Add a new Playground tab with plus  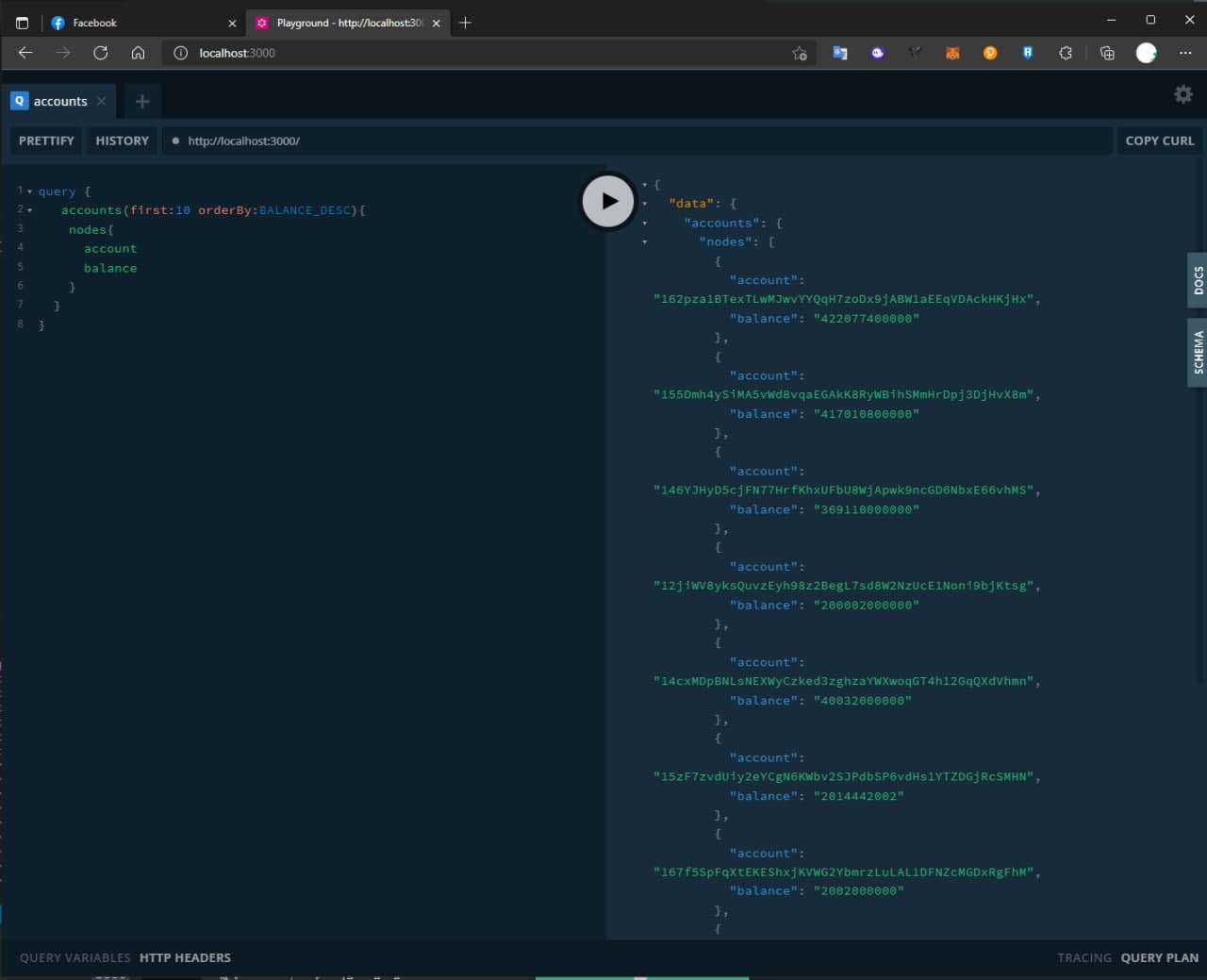pos(141,100)
